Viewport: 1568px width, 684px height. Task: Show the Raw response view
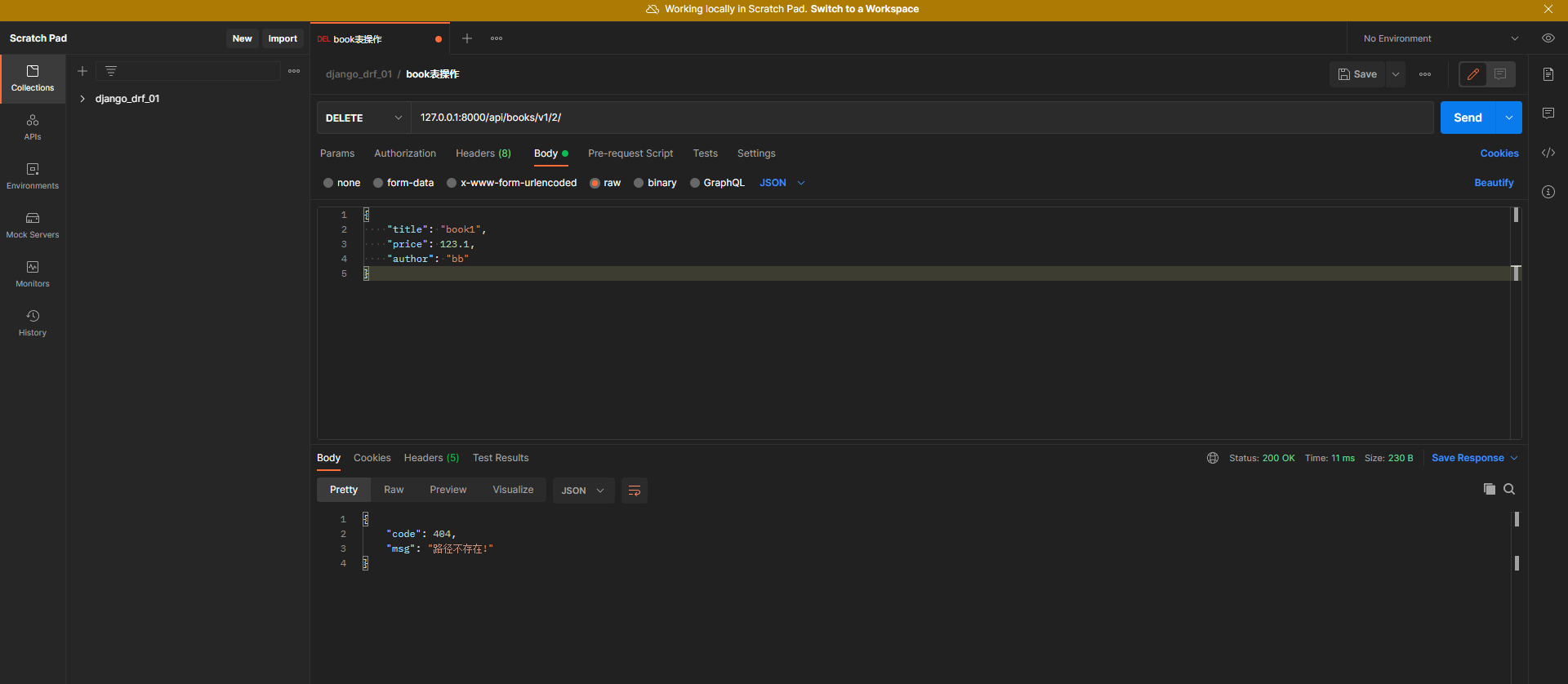pos(394,490)
